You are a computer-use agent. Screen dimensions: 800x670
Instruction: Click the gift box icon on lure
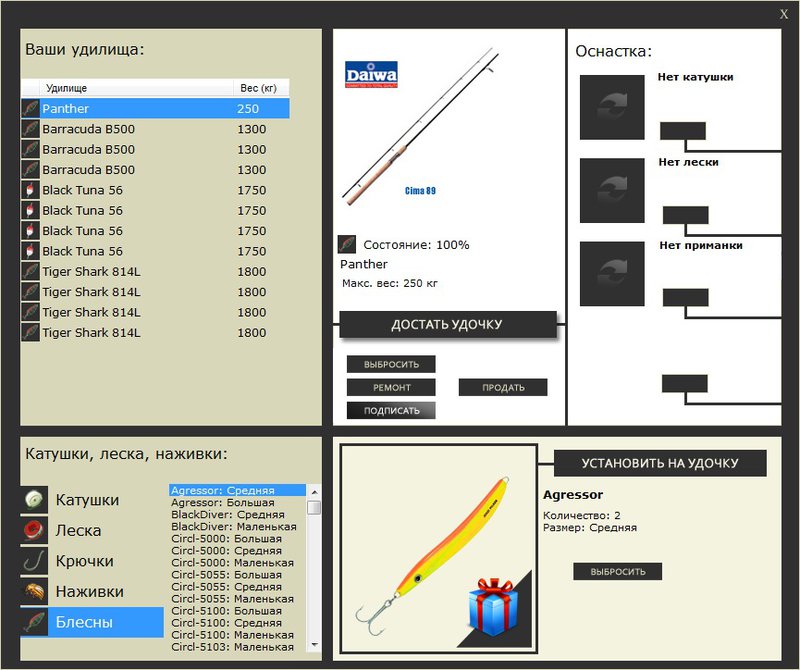pos(492,607)
